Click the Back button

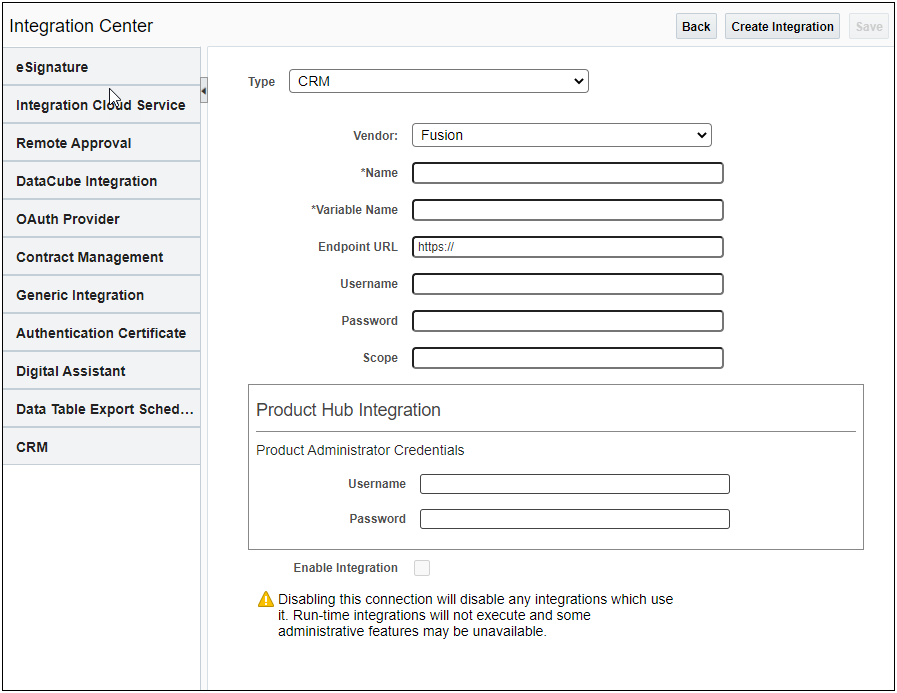(x=696, y=27)
